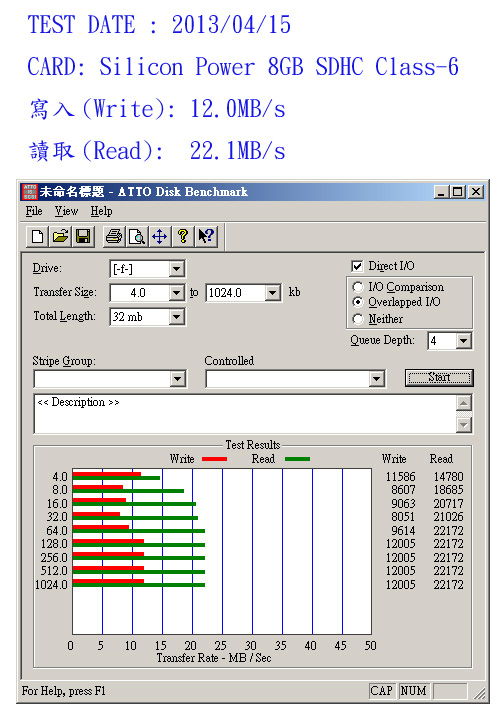Viewport: 500px width, 717px height.
Task: Click the Save floppy disk icon
Action: [x=83, y=236]
